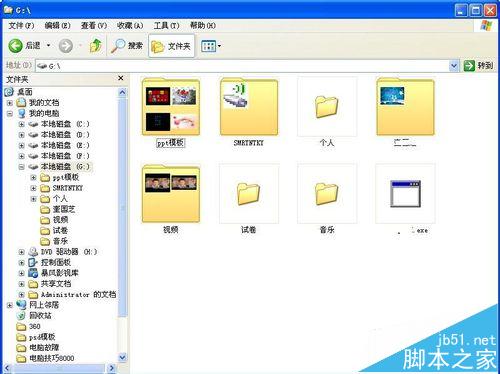Select 试卷 folder in the tree
This screenshot has width=500, height=374.
pos(60,230)
